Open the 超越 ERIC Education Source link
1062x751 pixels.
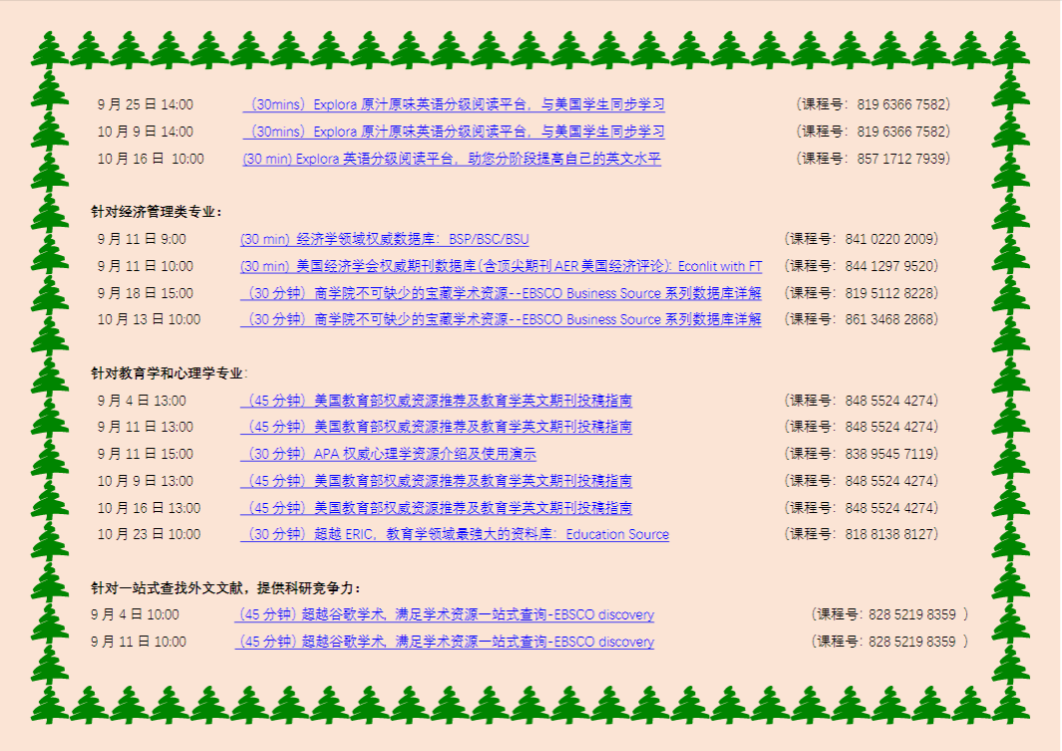click(x=454, y=535)
